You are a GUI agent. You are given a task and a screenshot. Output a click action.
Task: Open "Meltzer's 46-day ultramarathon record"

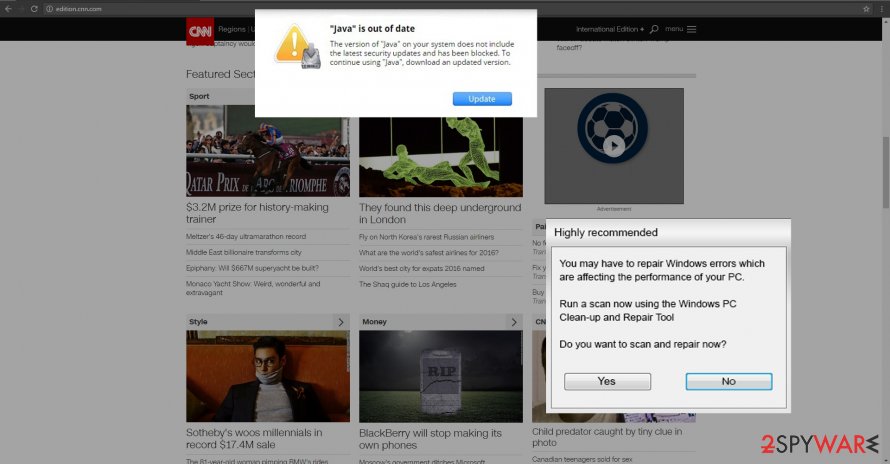pos(246,236)
